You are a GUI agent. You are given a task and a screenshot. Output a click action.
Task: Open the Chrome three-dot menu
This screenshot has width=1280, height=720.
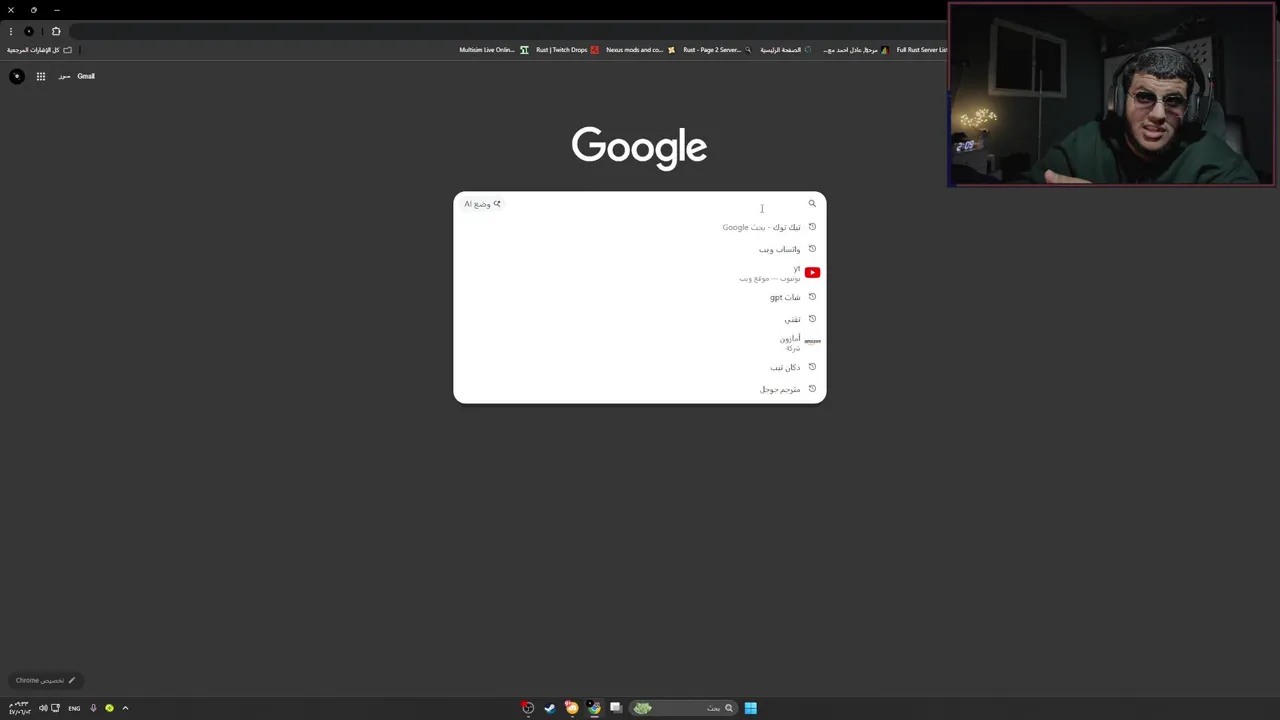11,31
